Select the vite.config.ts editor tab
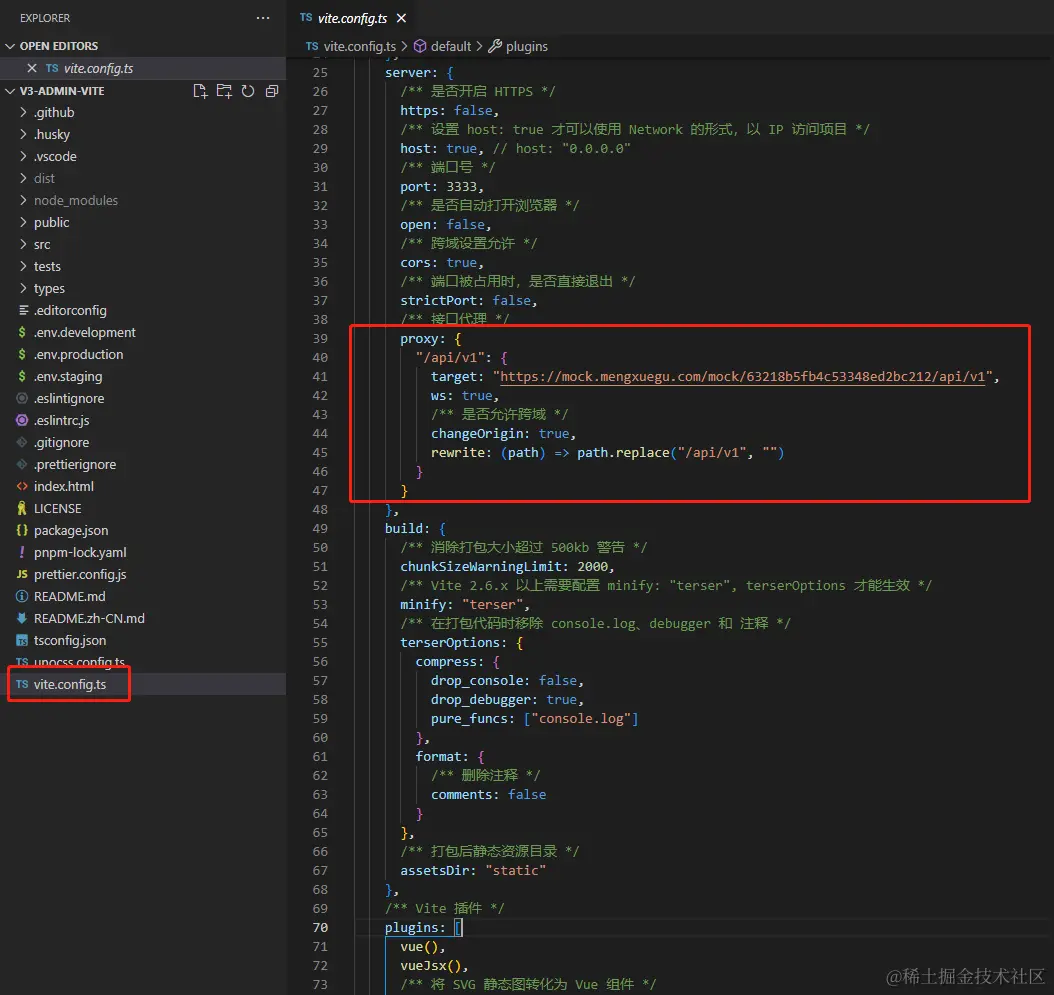 [344, 18]
